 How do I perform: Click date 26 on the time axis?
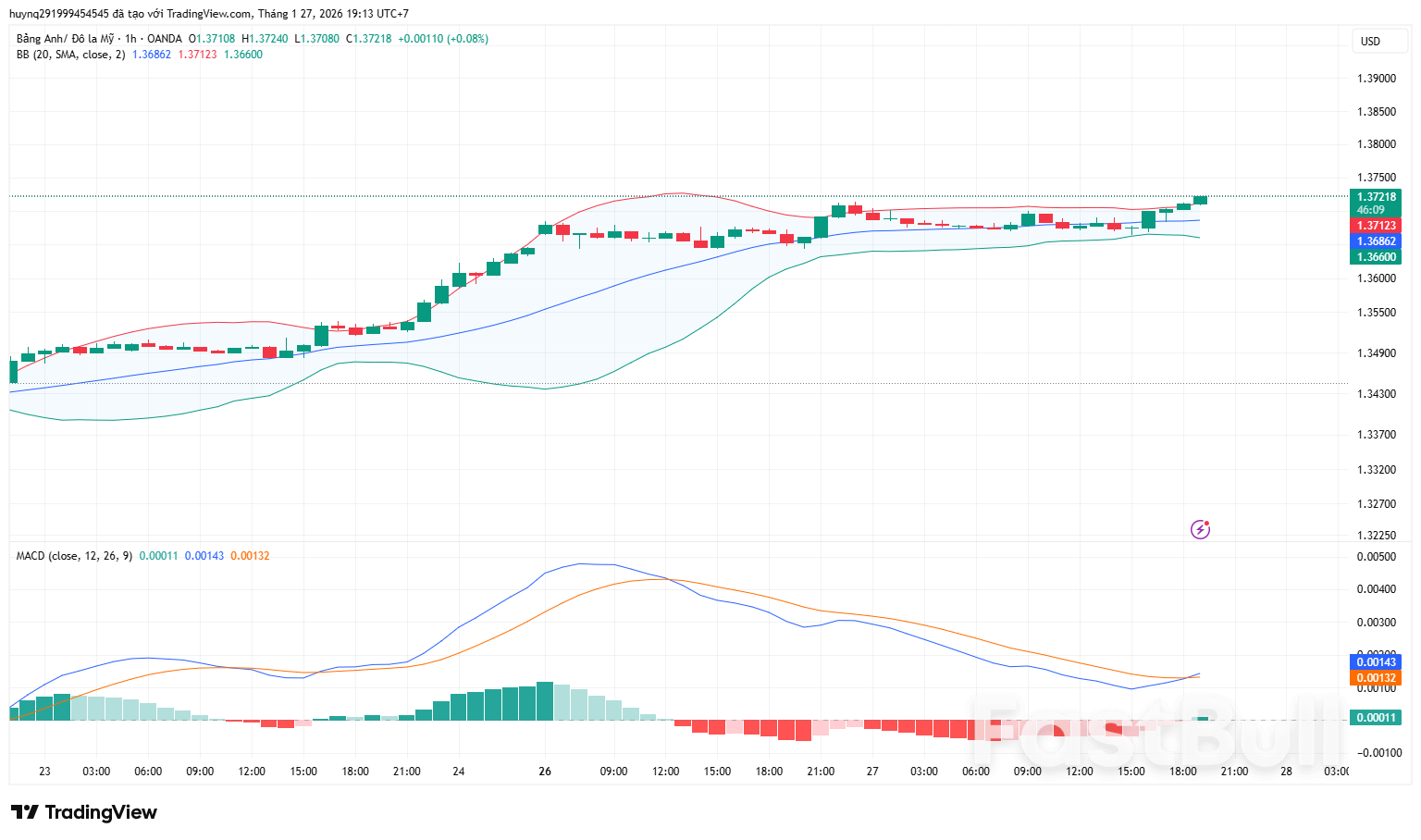(545, 772)
